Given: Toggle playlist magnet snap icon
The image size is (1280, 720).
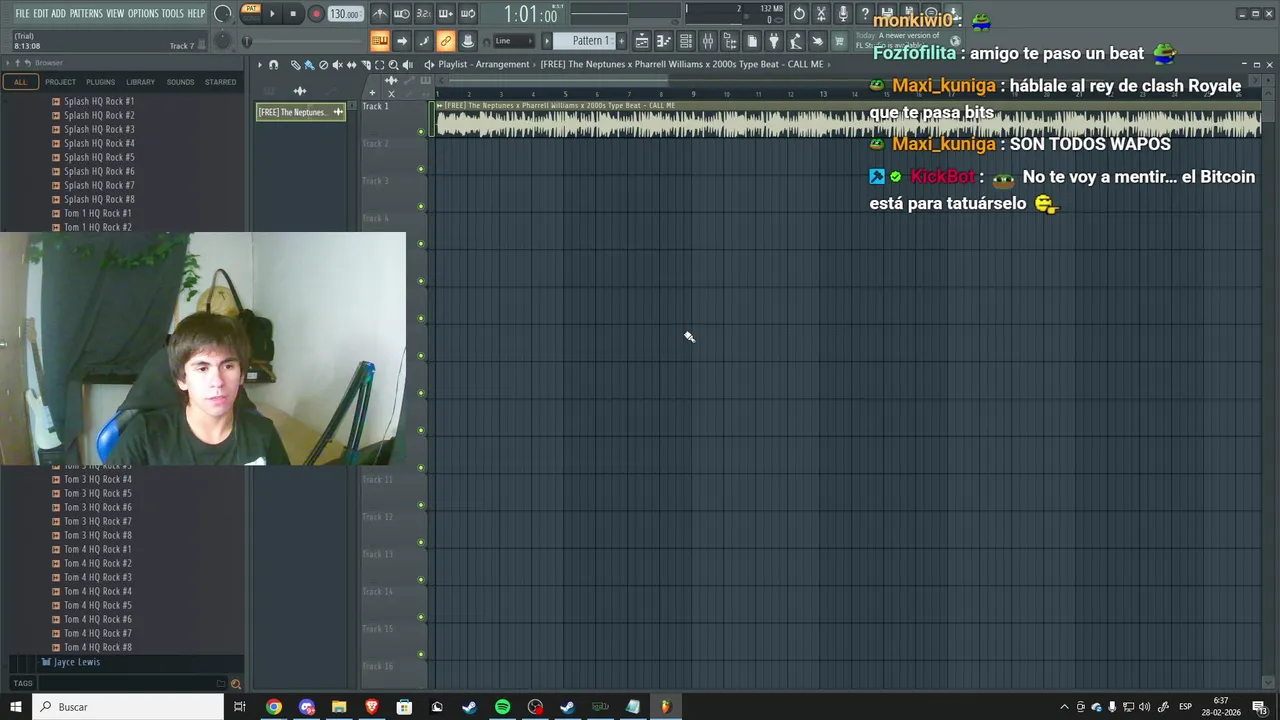Looking at the screenshot, I should pyautogui.click(x=273, y=64).
